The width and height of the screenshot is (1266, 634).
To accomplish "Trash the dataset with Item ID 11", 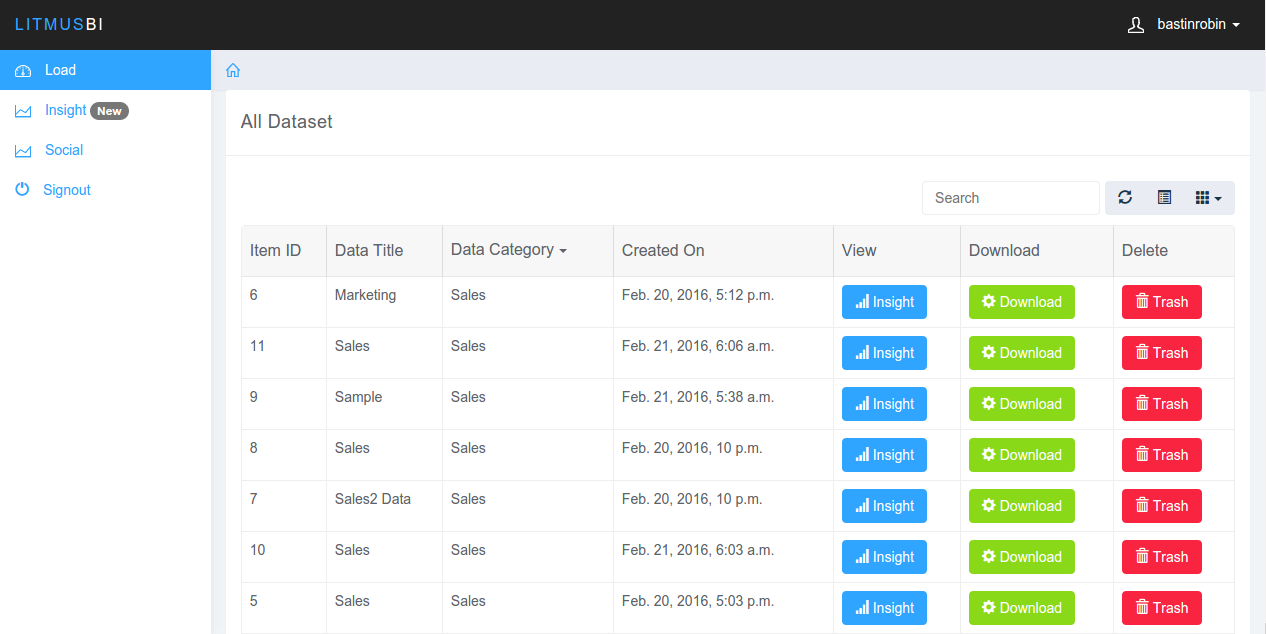I will (x=1161, y=353).
